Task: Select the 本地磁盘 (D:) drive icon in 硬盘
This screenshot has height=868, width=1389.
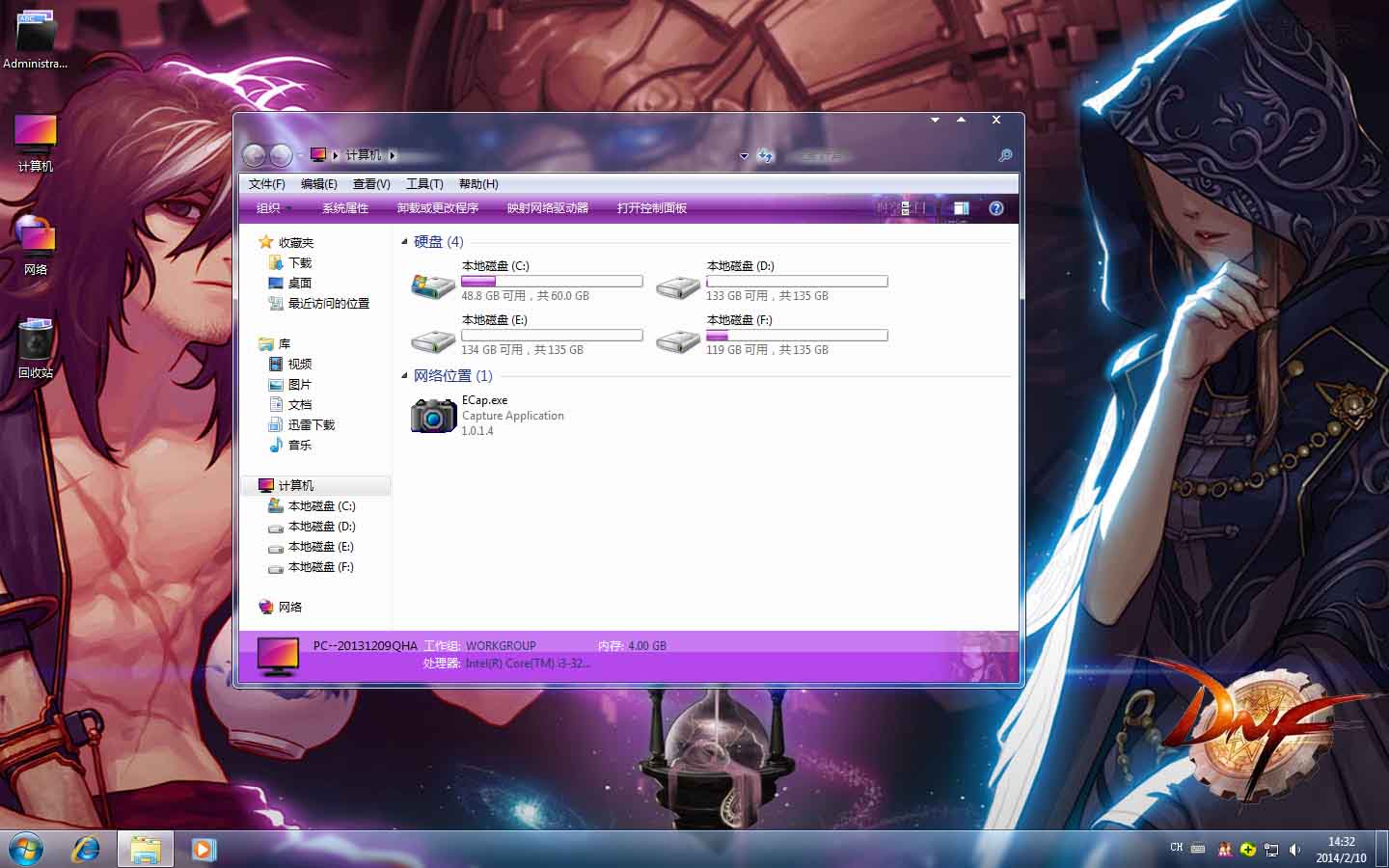Action: [678, 285]
